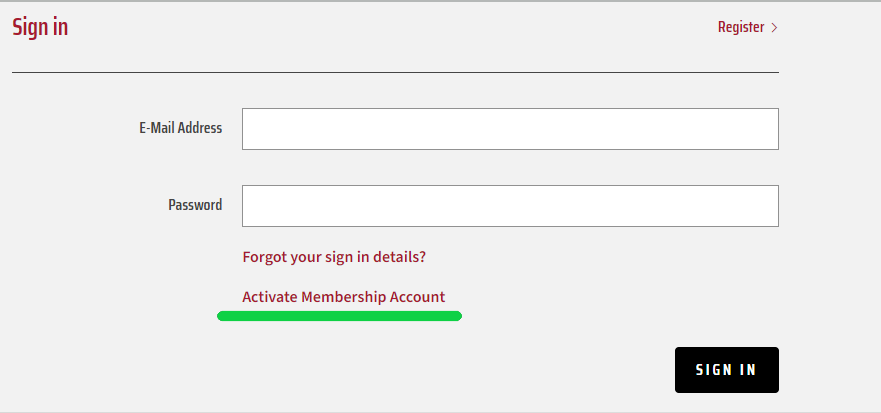Click the horizontal divider under Sign in

[395, 73]
